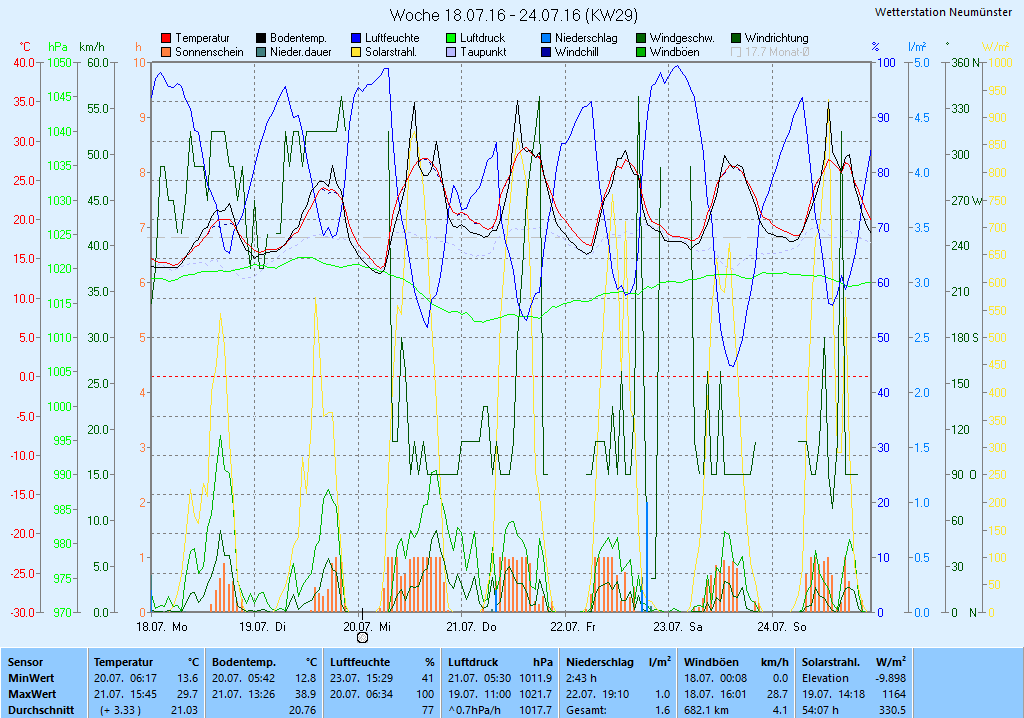Click the Luftfeuchte column header in table

click(360, 662)
